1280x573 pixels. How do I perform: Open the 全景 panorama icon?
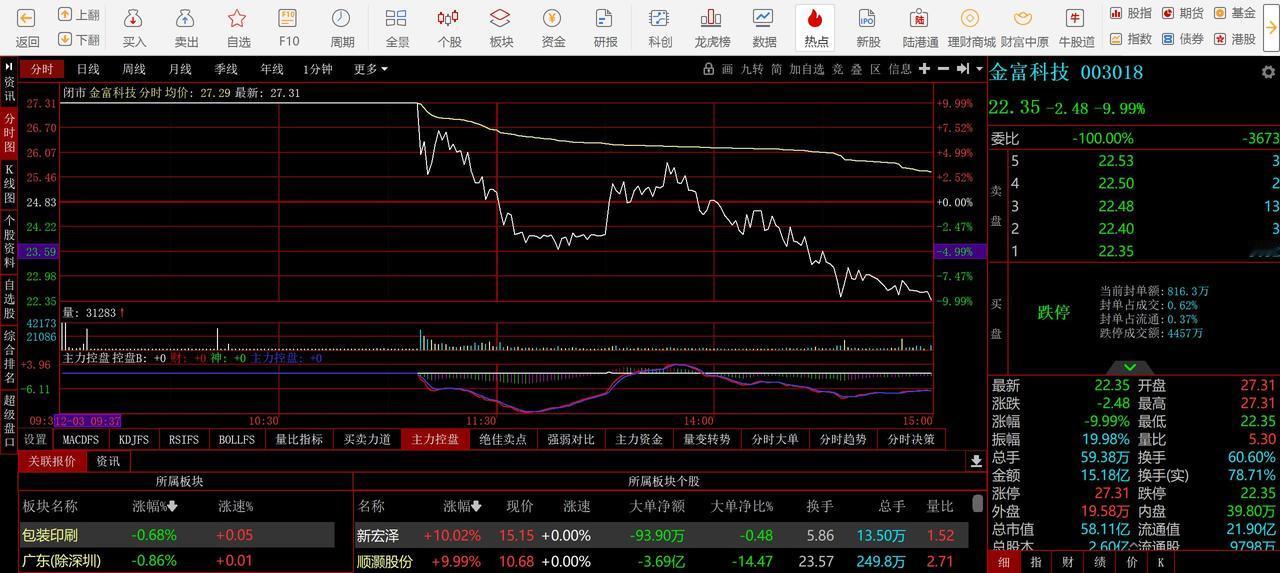click(x=396, y=18)
